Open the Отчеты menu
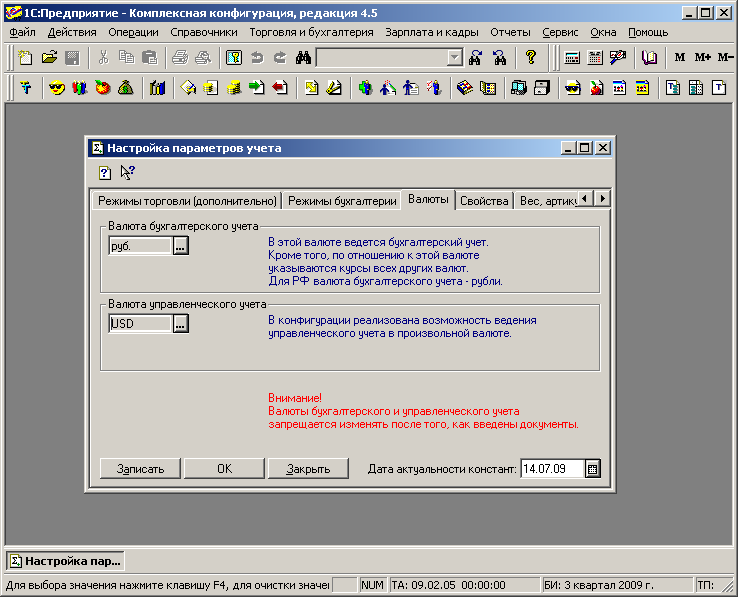The height and width of the screenshot is (597, 738). (x=510, y=32)
